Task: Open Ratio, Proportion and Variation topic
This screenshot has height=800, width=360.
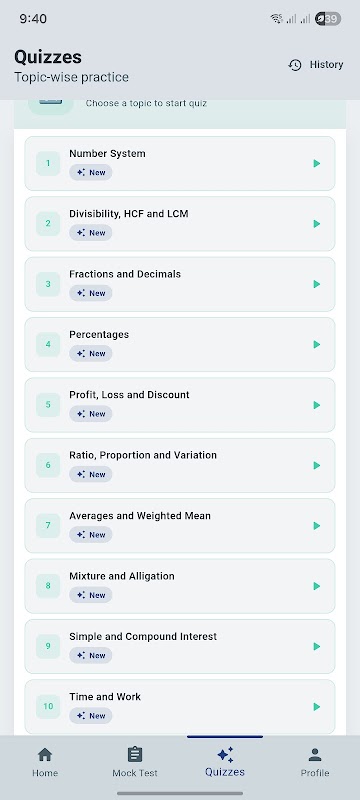Action: (x=179, y=465)
